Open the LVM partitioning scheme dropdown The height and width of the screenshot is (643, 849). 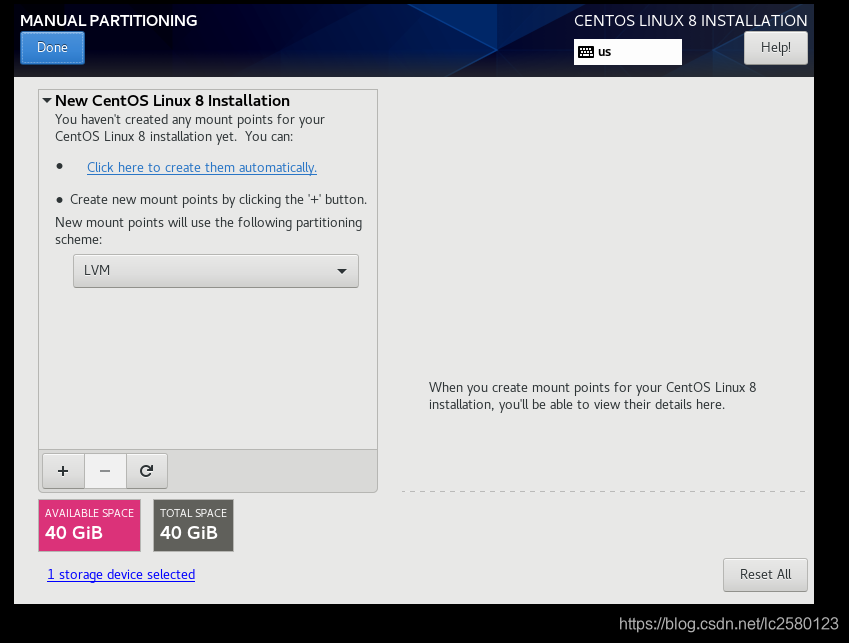(x=216, y=271)
